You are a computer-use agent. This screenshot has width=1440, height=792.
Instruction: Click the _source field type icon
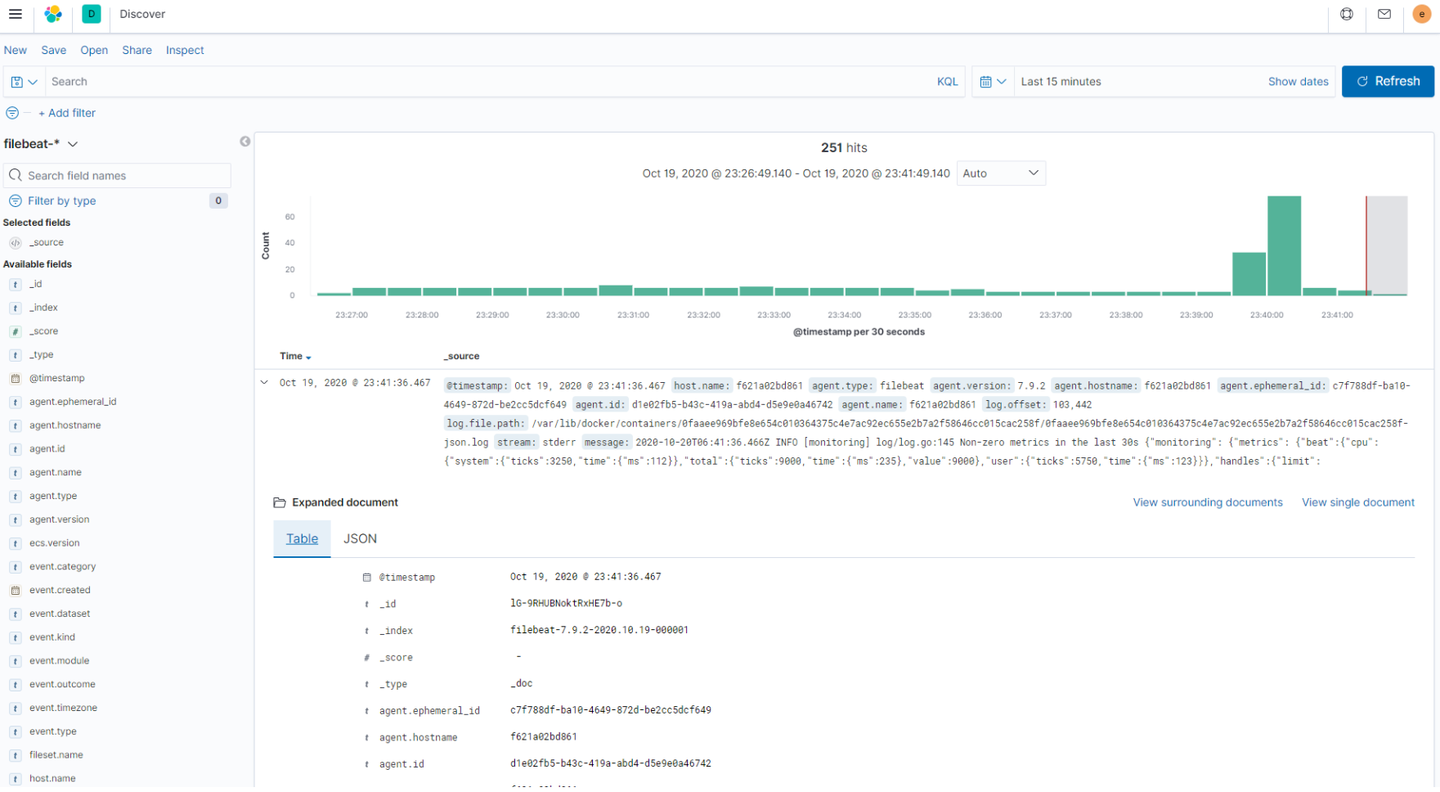pyautogui.click(x=15, y=243)
